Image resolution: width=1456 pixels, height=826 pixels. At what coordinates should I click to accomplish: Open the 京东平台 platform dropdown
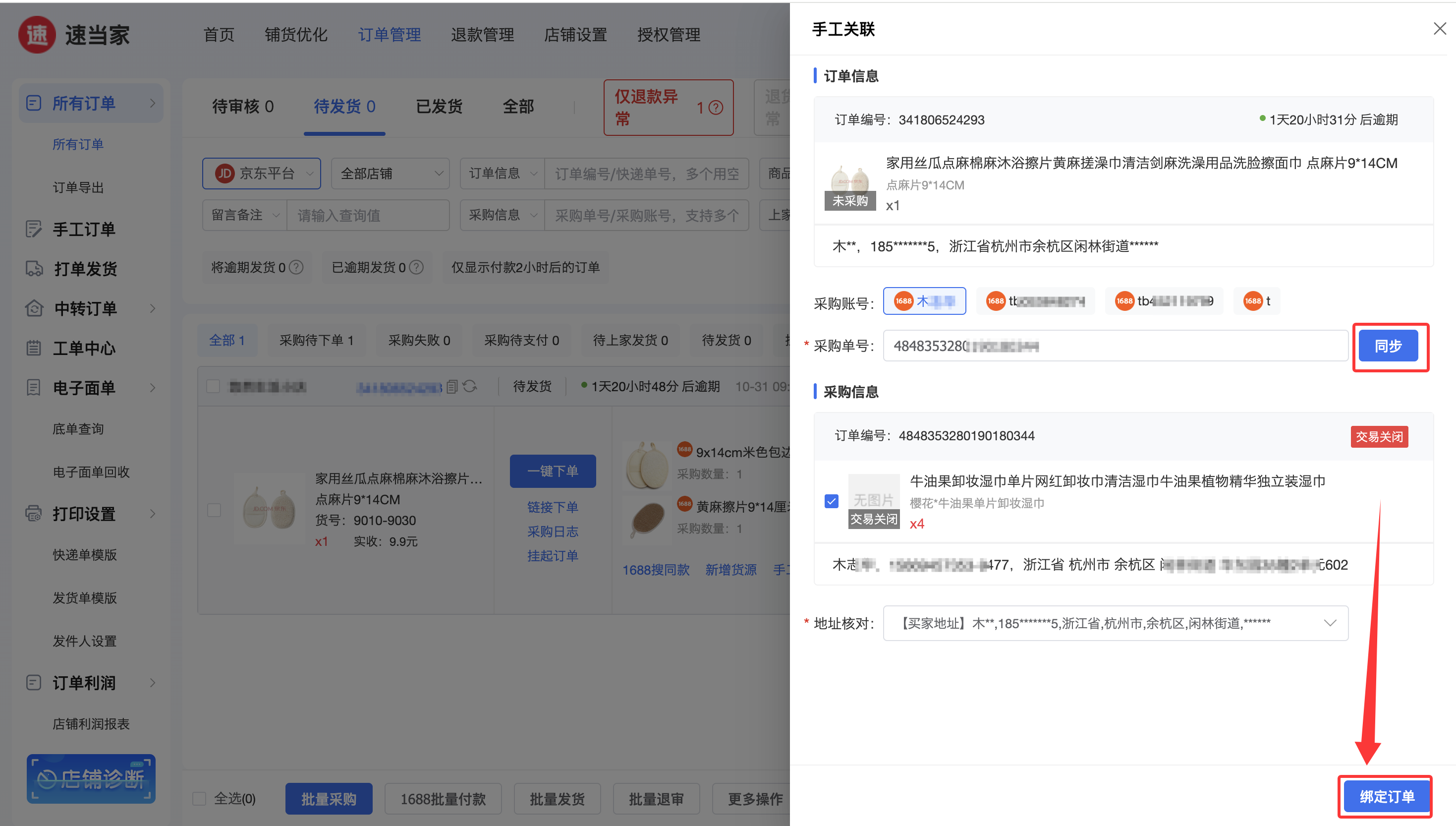(261, 174)
